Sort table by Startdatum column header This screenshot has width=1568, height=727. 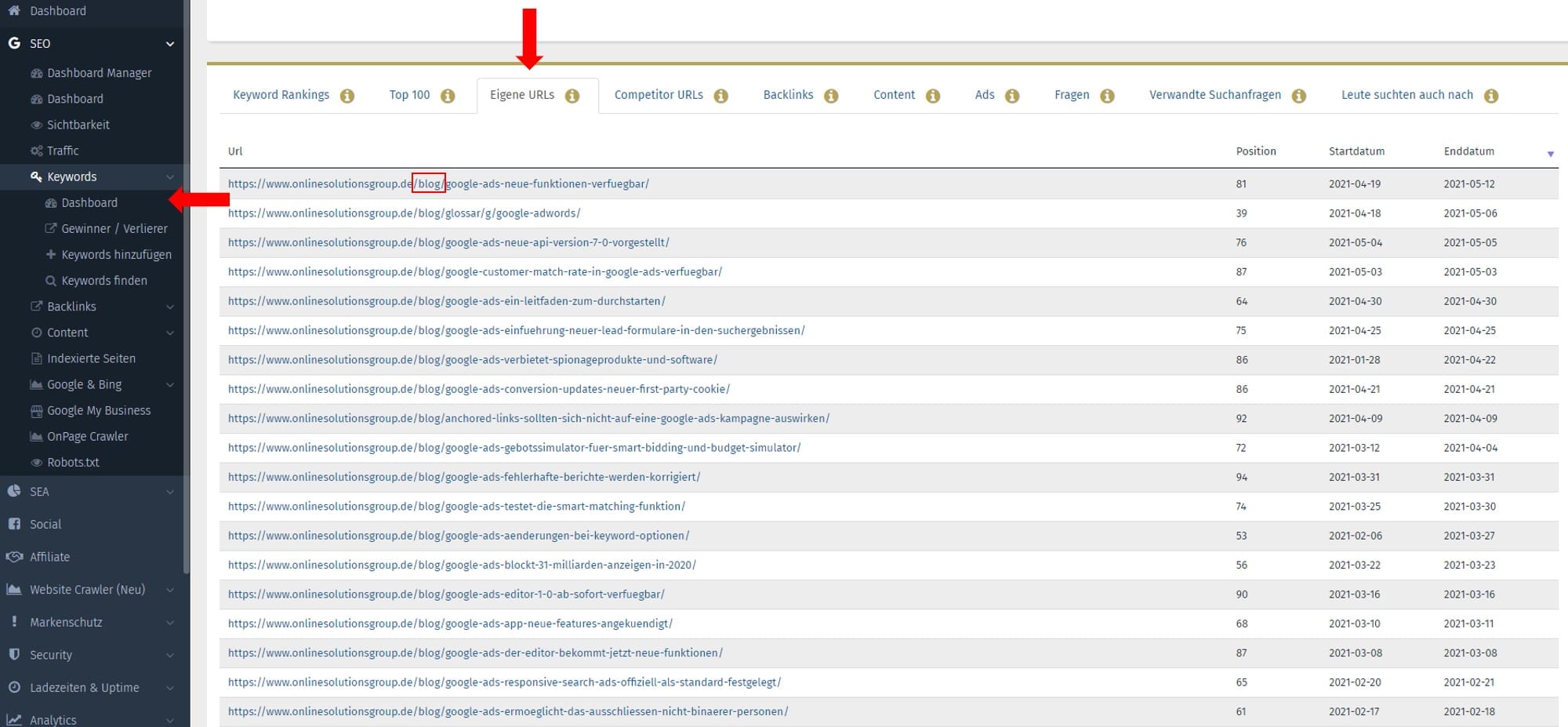1356,151
